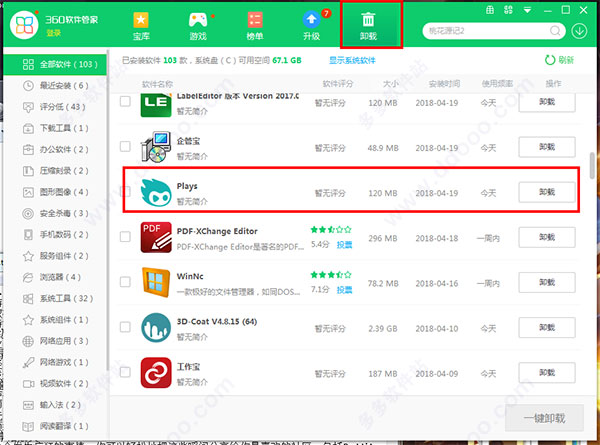Viewport: 600px width, 445px height.
Task: Switch to the 榜单 rankings tab
Action: [255, 26]
